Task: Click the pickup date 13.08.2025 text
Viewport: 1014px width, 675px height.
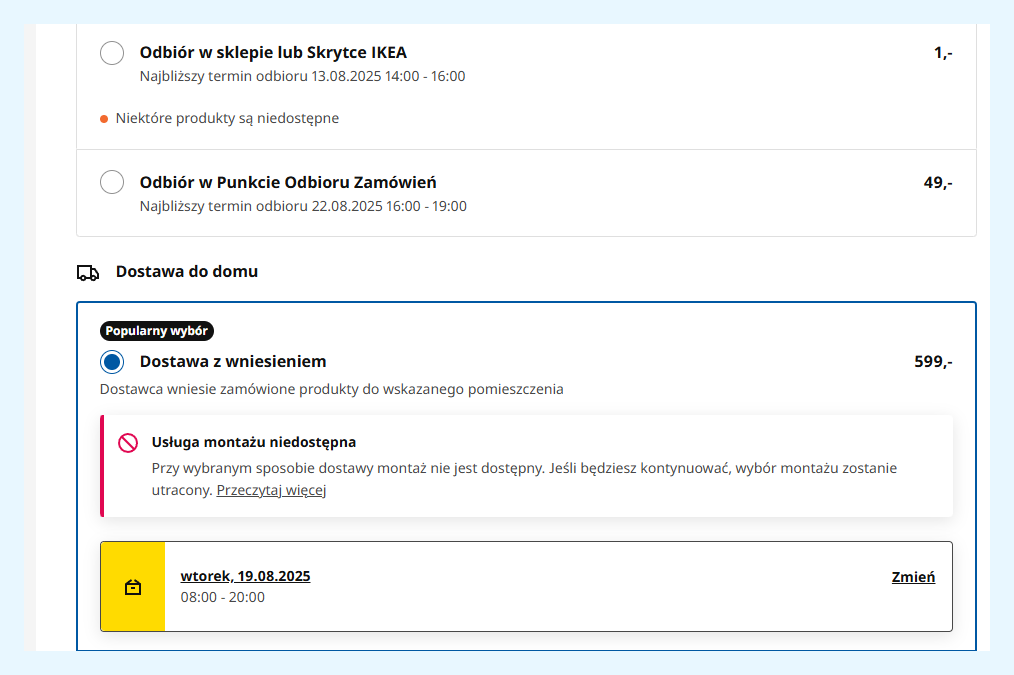Action: (x=302, y=76)
